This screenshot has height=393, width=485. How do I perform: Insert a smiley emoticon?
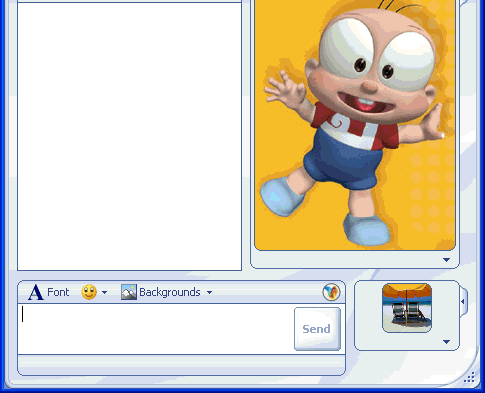[89, 292]
